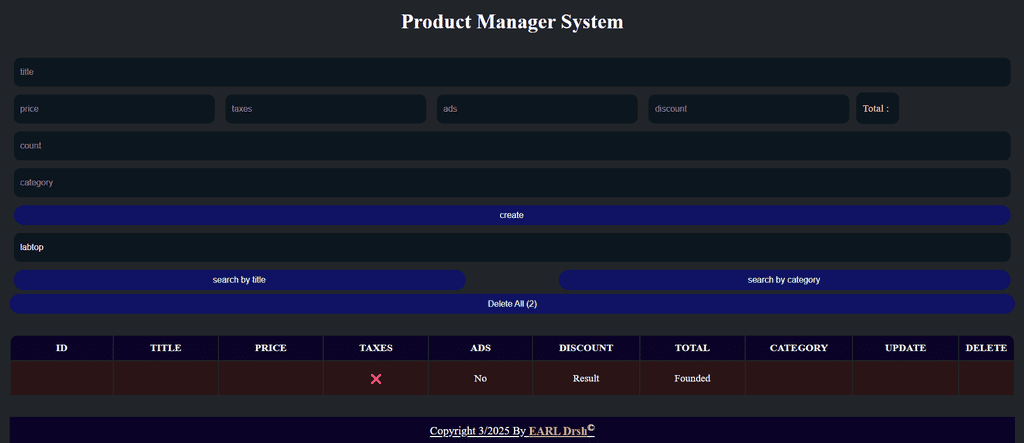This screenshot has width=1024, height=443.
Task: Click the Total display box
Action: 877,109
